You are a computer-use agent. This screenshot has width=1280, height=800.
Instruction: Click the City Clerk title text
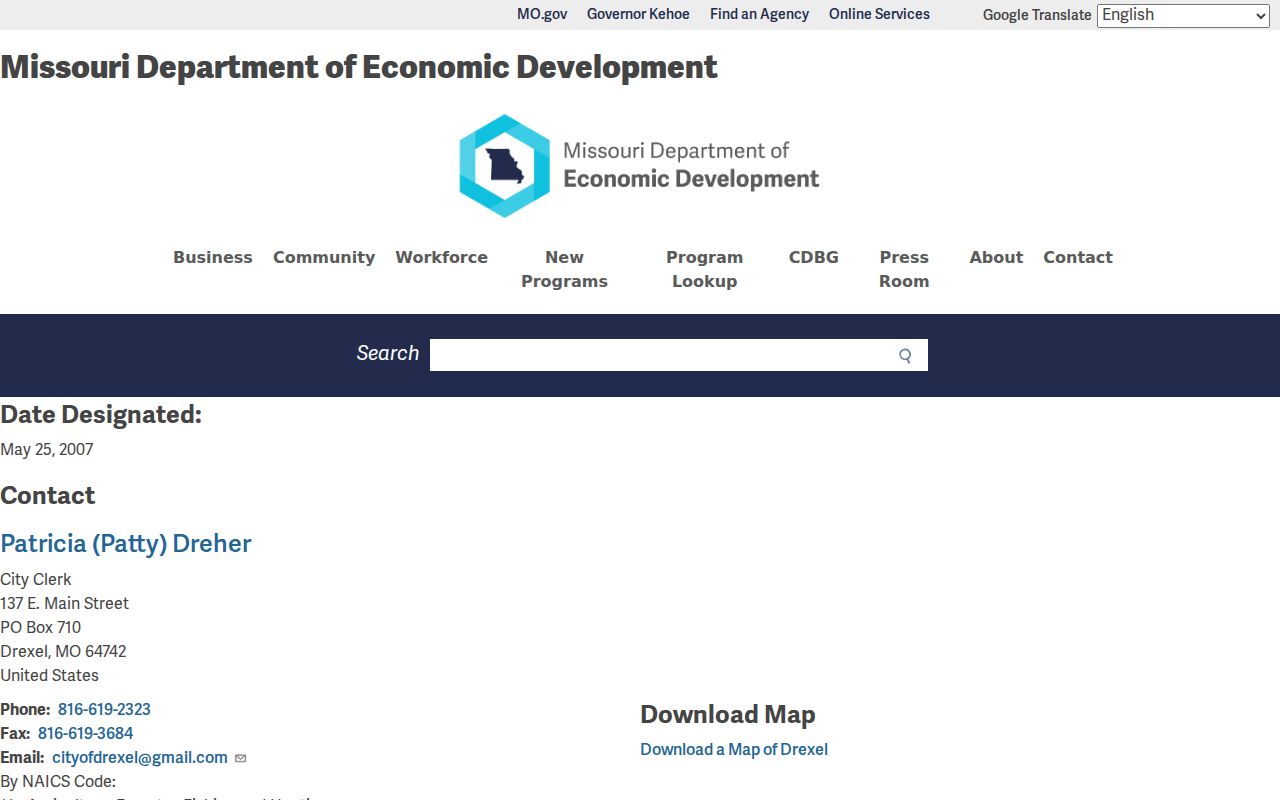pyautogui.click(x=36, y=579)
